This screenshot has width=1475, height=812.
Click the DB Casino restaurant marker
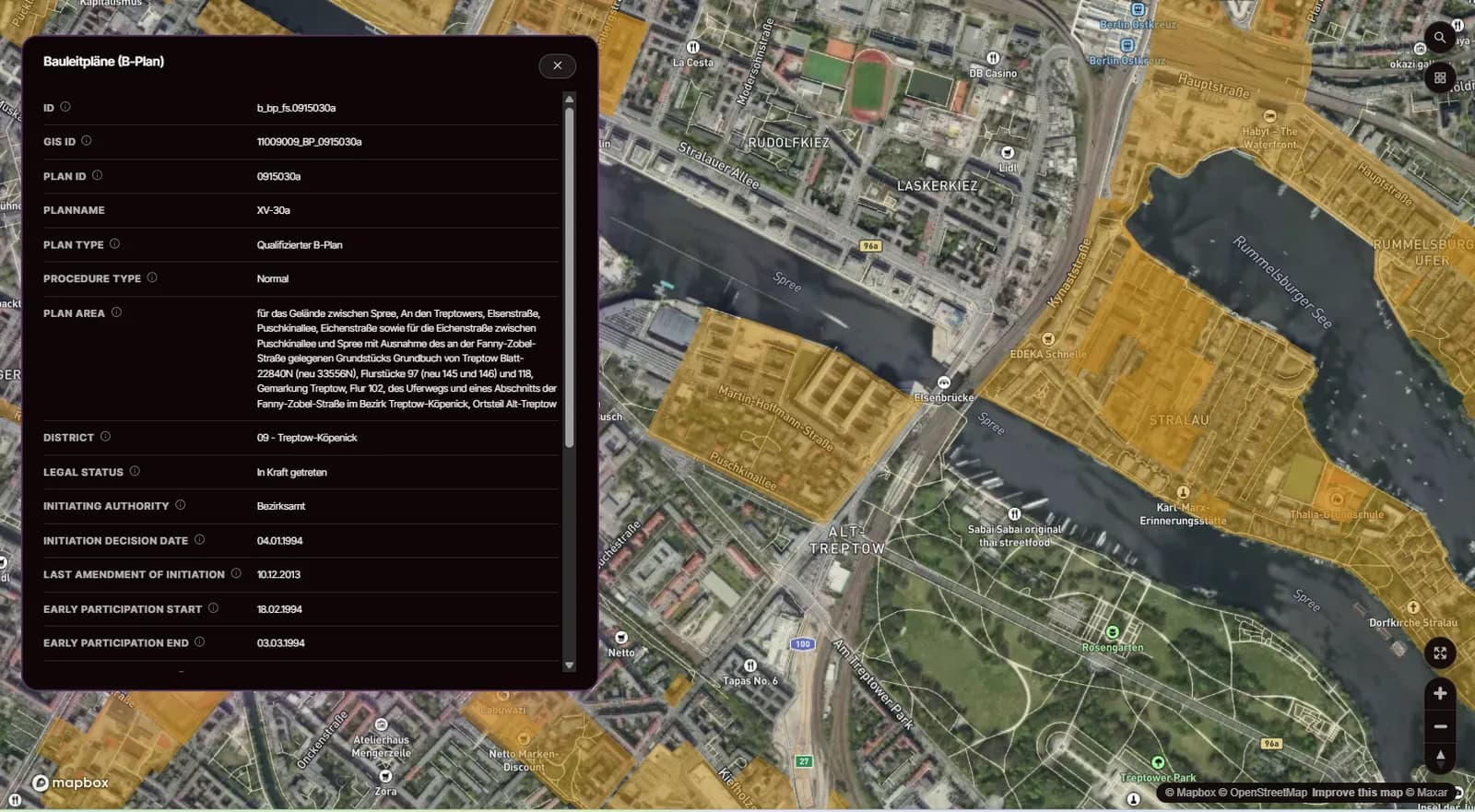(993, 58)
